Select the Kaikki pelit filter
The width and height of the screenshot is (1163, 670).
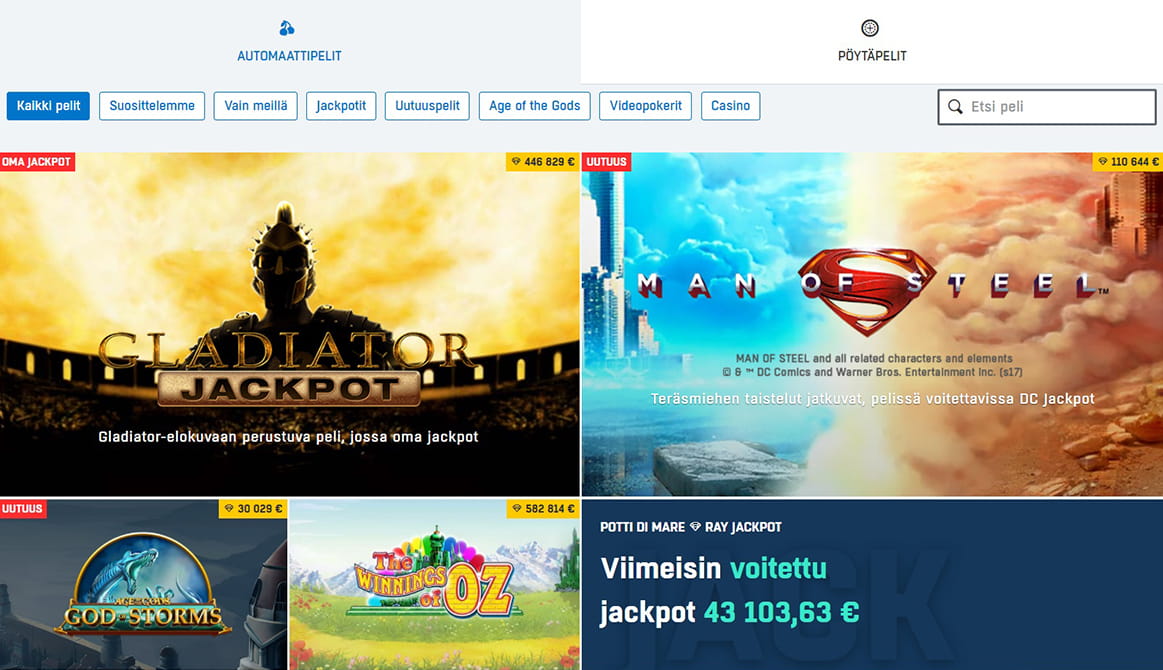48,106
